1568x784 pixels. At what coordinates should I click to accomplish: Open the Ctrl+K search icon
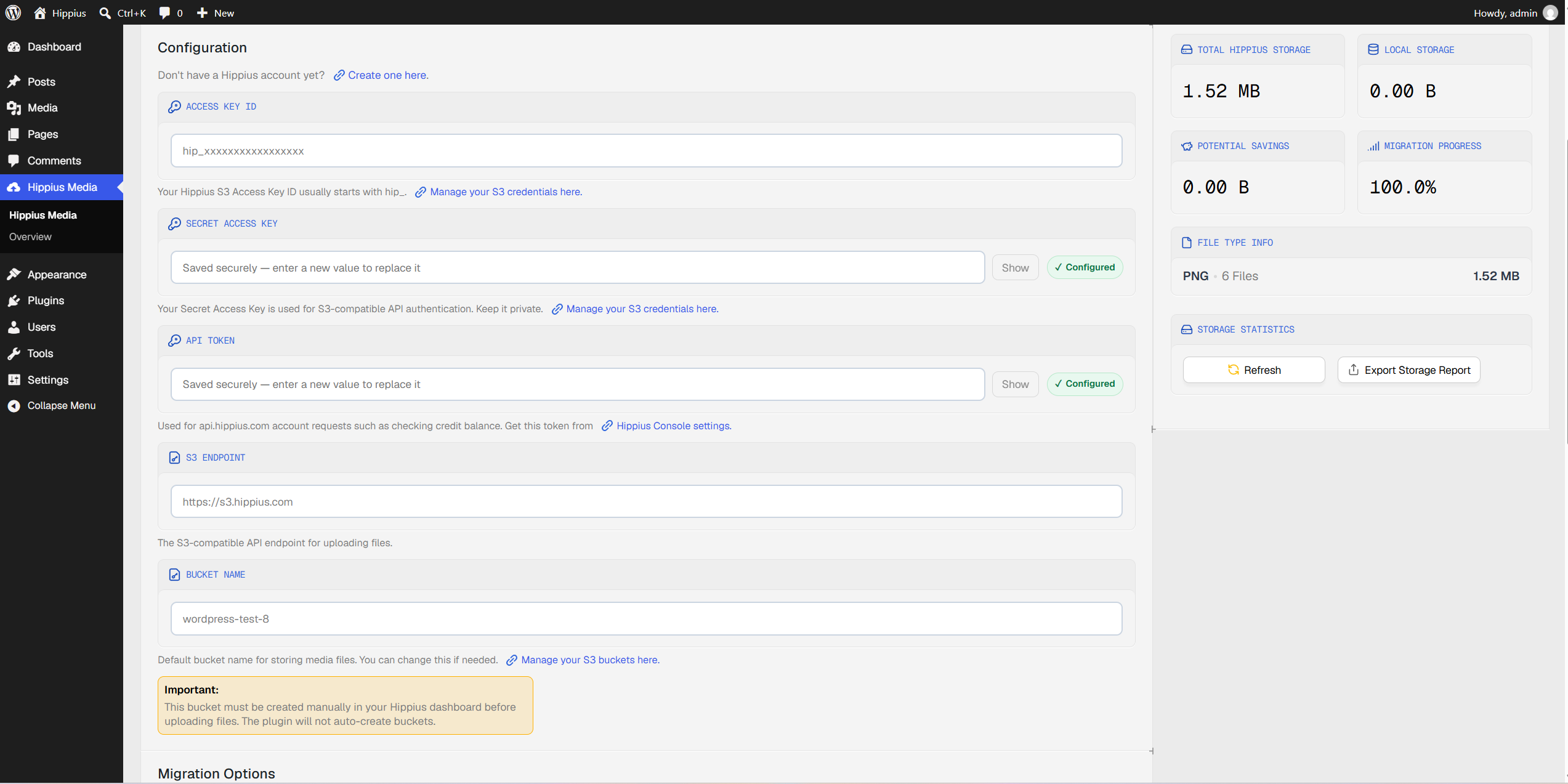click(x=105, y=13)
